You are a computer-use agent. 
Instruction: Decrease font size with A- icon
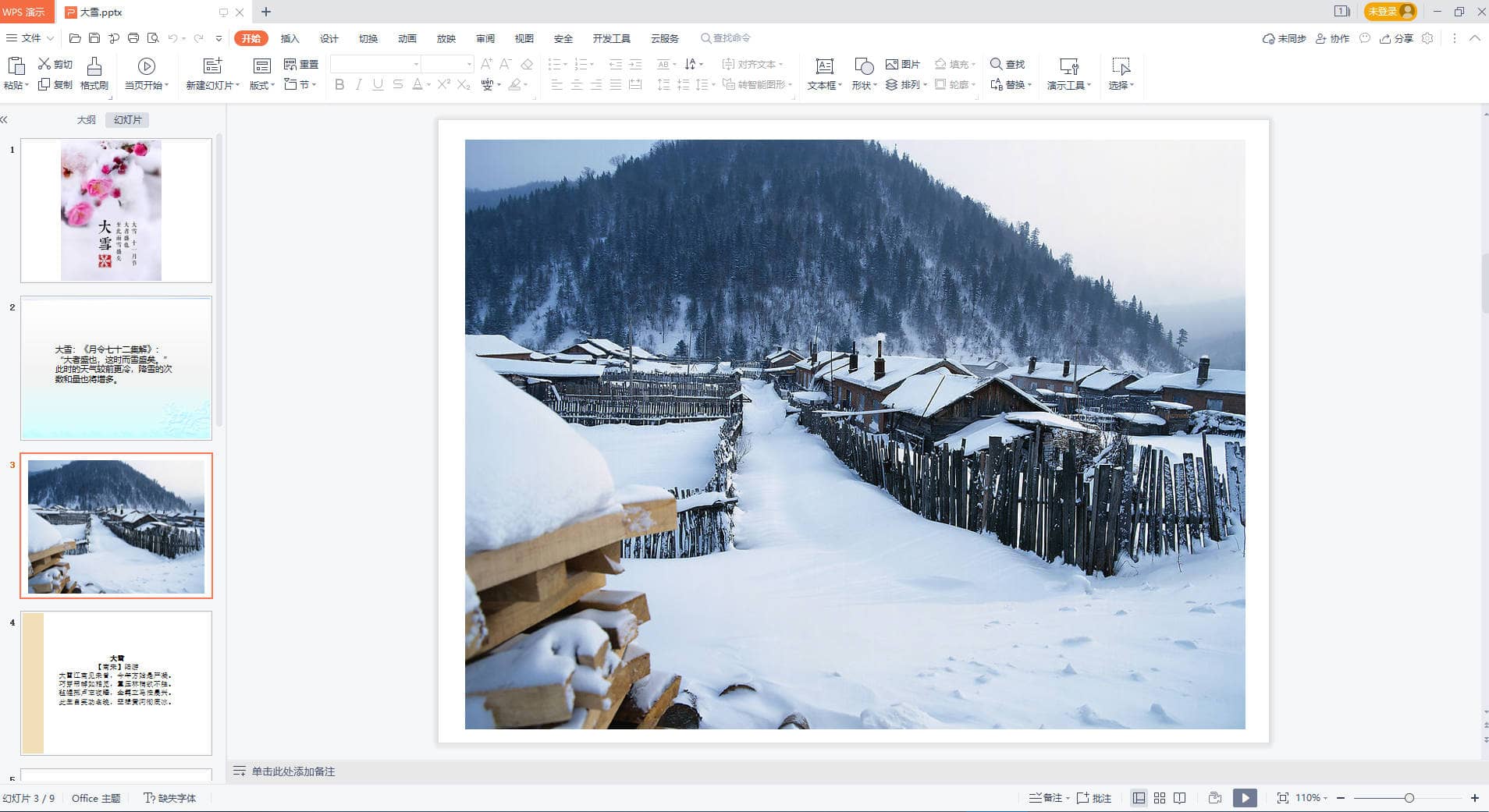click(x=506, y=64)
